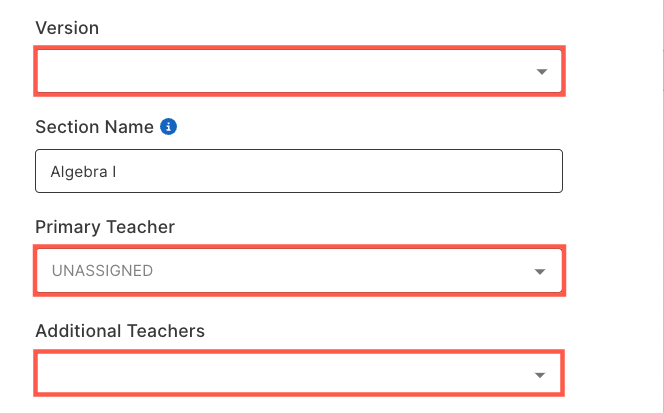Click the blank area of Additional Teachers box
664x413 pixels.
(x=284, y=374)
